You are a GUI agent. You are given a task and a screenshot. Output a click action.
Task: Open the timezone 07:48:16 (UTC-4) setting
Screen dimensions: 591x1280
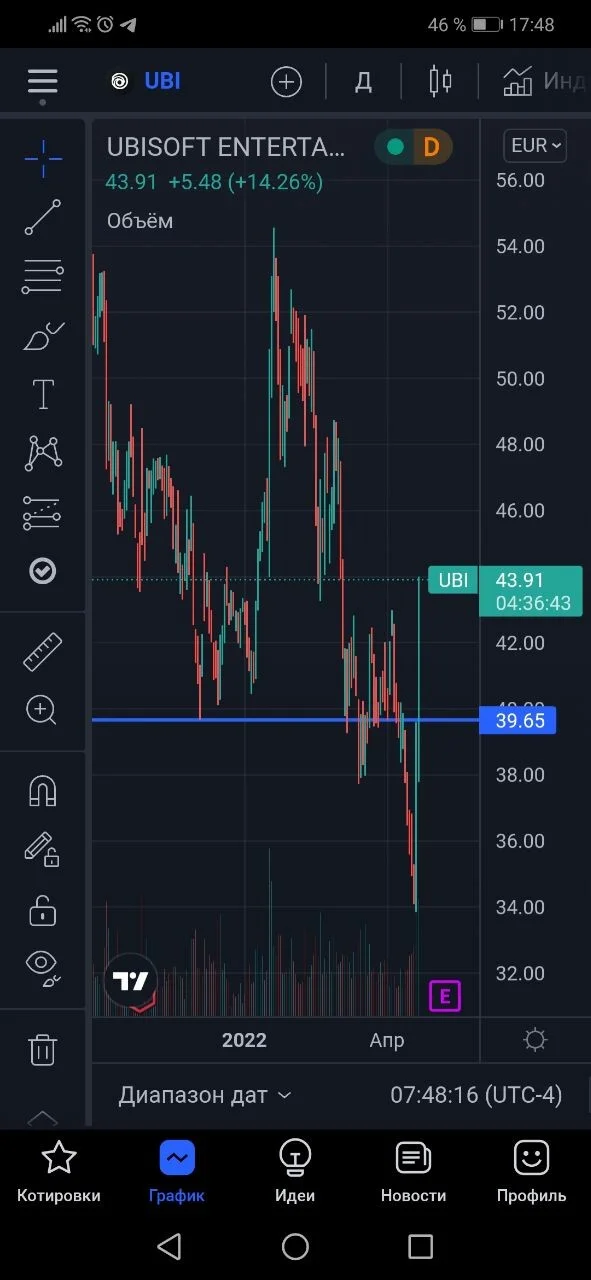[x=476, y=1095]
